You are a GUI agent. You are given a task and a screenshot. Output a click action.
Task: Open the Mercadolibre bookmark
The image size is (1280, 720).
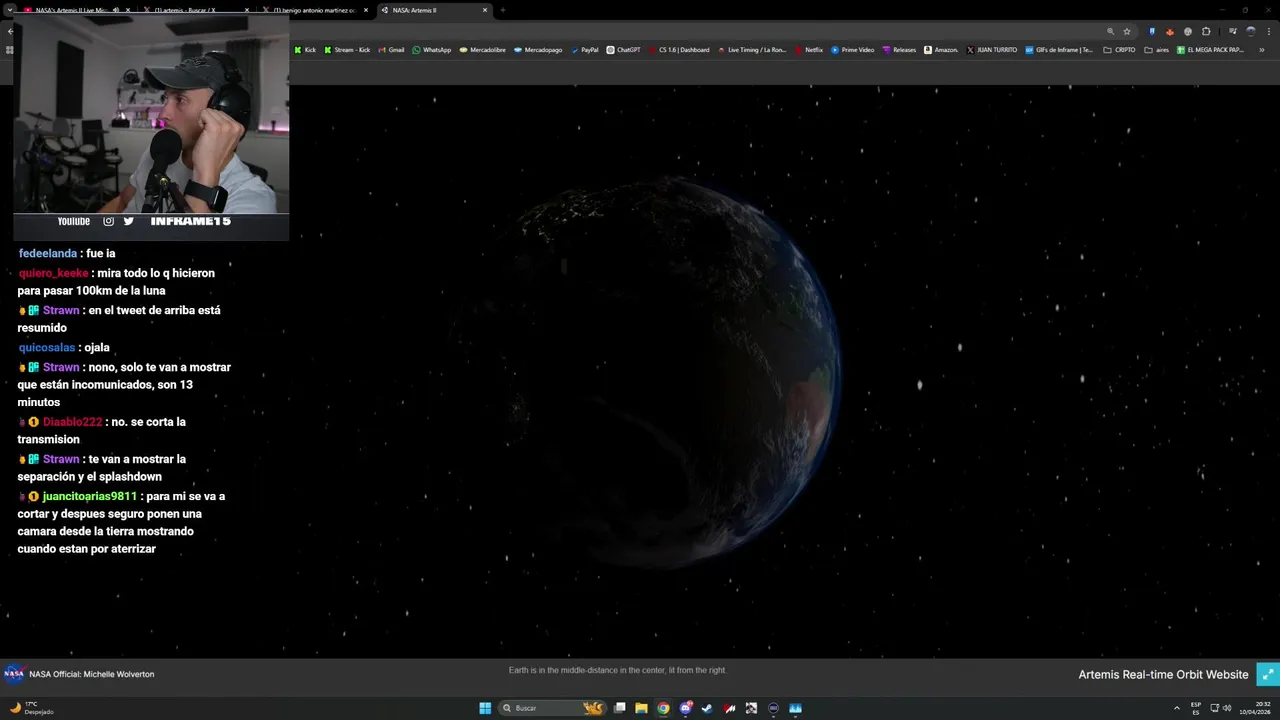[482, 50]
